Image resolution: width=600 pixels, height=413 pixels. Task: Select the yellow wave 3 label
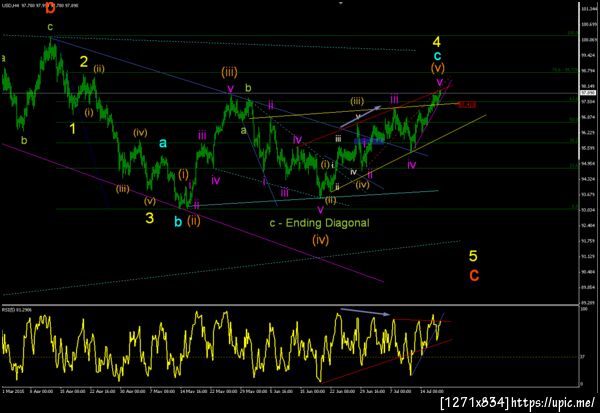click(x=150, y=218)
